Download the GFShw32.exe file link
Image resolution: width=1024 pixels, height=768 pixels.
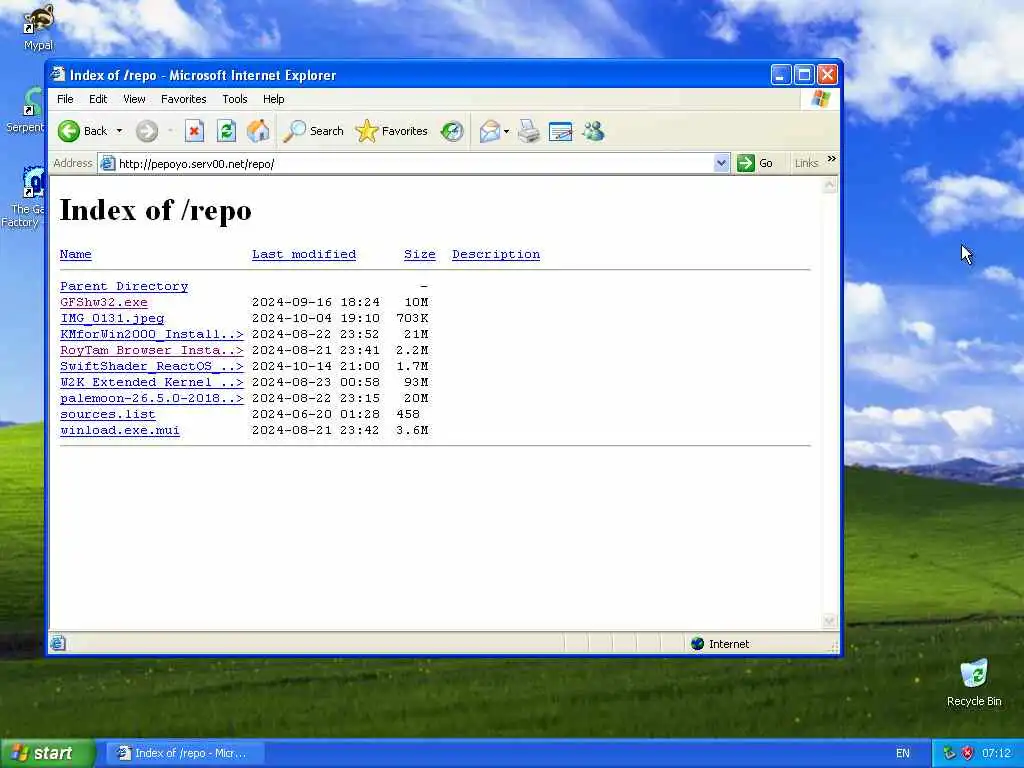click(104, 302)
